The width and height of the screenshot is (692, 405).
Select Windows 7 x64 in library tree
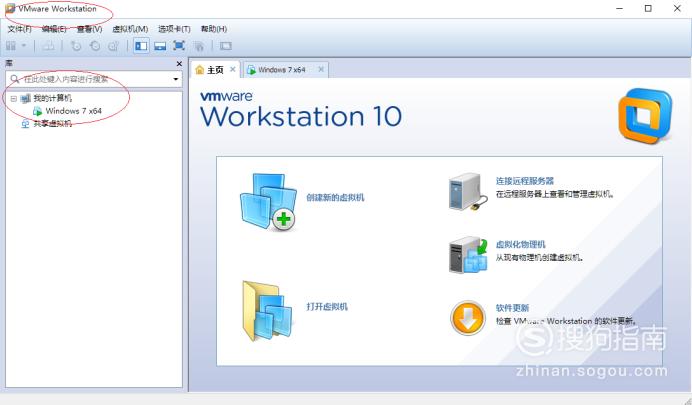coord(73,111)
